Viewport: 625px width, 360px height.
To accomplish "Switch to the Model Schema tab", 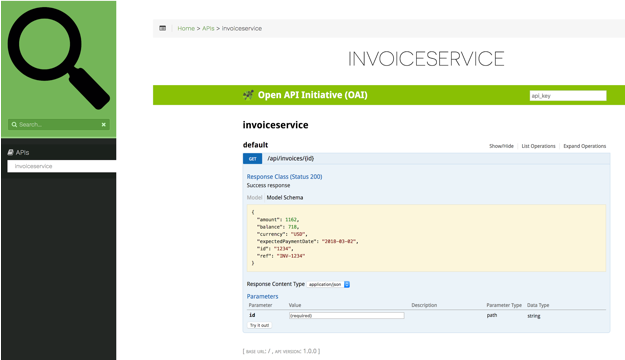I will pos(285,197).
